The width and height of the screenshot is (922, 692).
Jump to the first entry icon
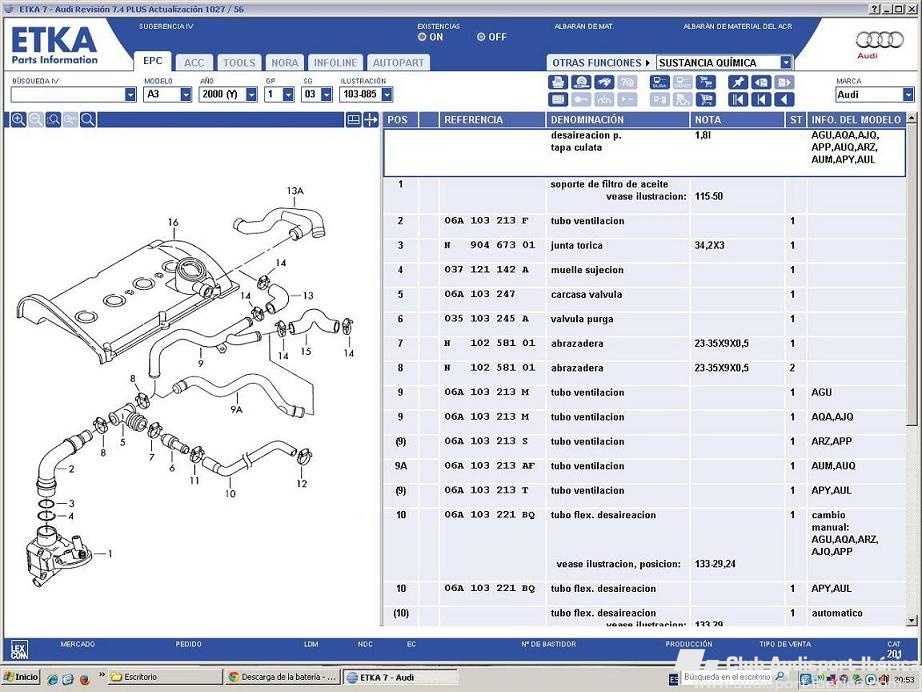point(738,99)
